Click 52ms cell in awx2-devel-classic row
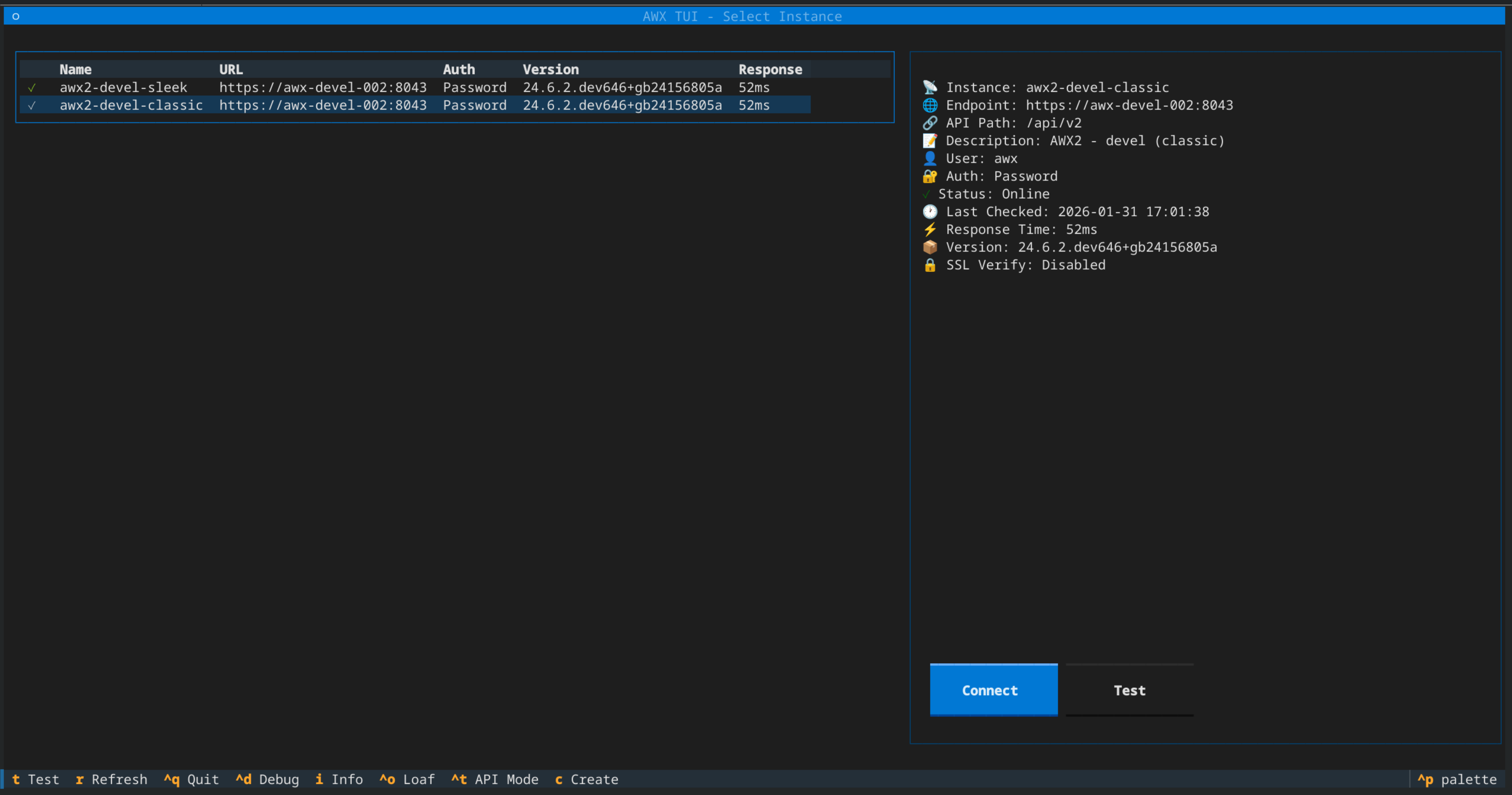 point(754,105)
